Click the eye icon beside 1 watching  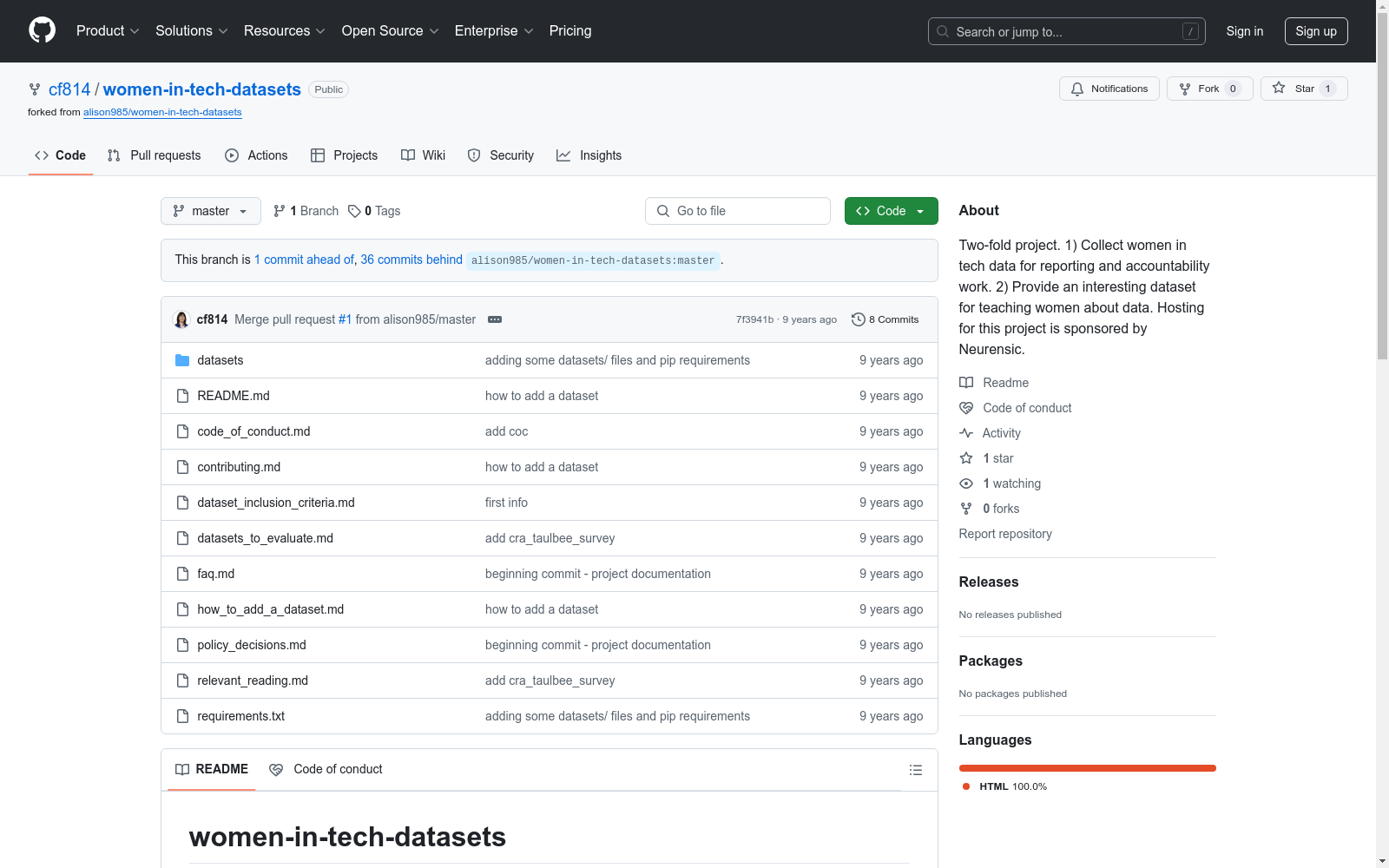click(x=966, y=483)
